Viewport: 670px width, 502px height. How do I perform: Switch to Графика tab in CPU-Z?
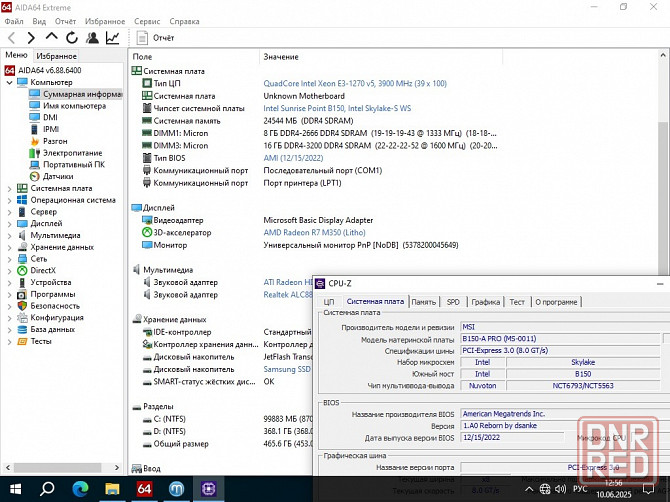[486, 302]
